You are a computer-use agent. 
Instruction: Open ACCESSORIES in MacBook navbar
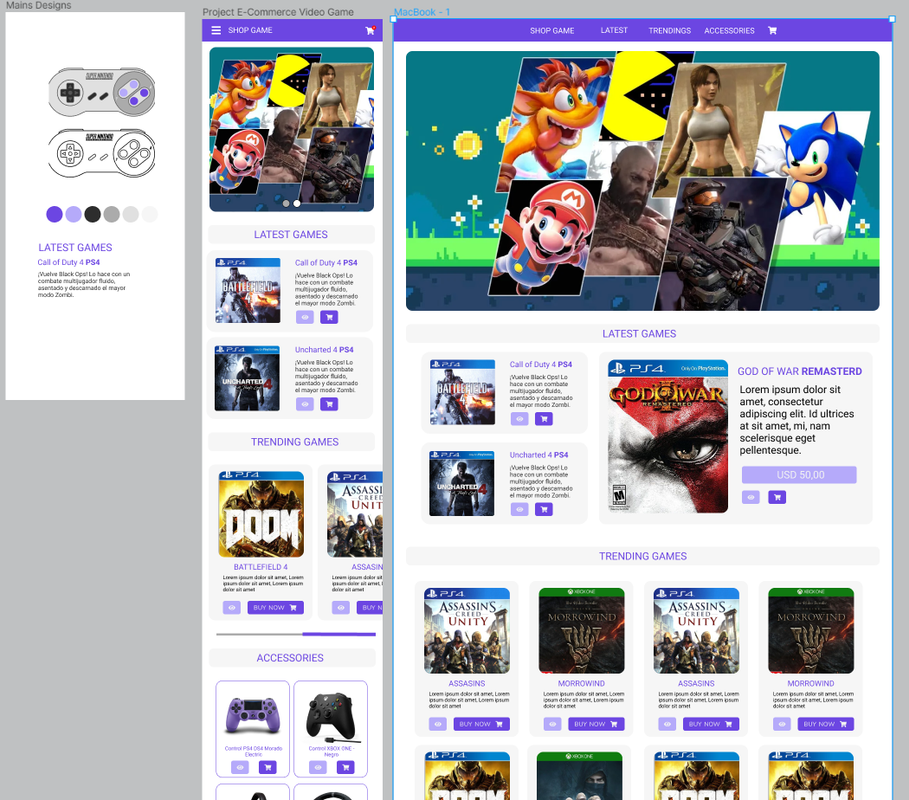[x=729, y=31]
